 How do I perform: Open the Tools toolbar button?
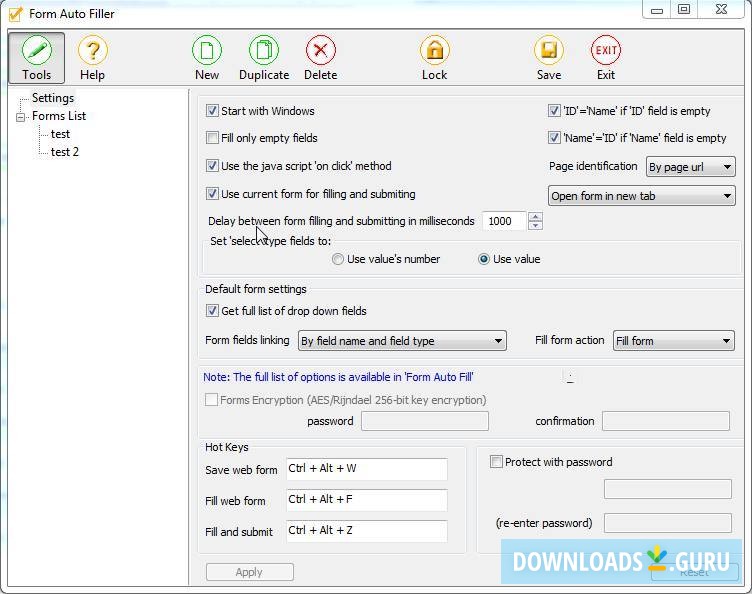pyautogui.click(x=36, y=58)
